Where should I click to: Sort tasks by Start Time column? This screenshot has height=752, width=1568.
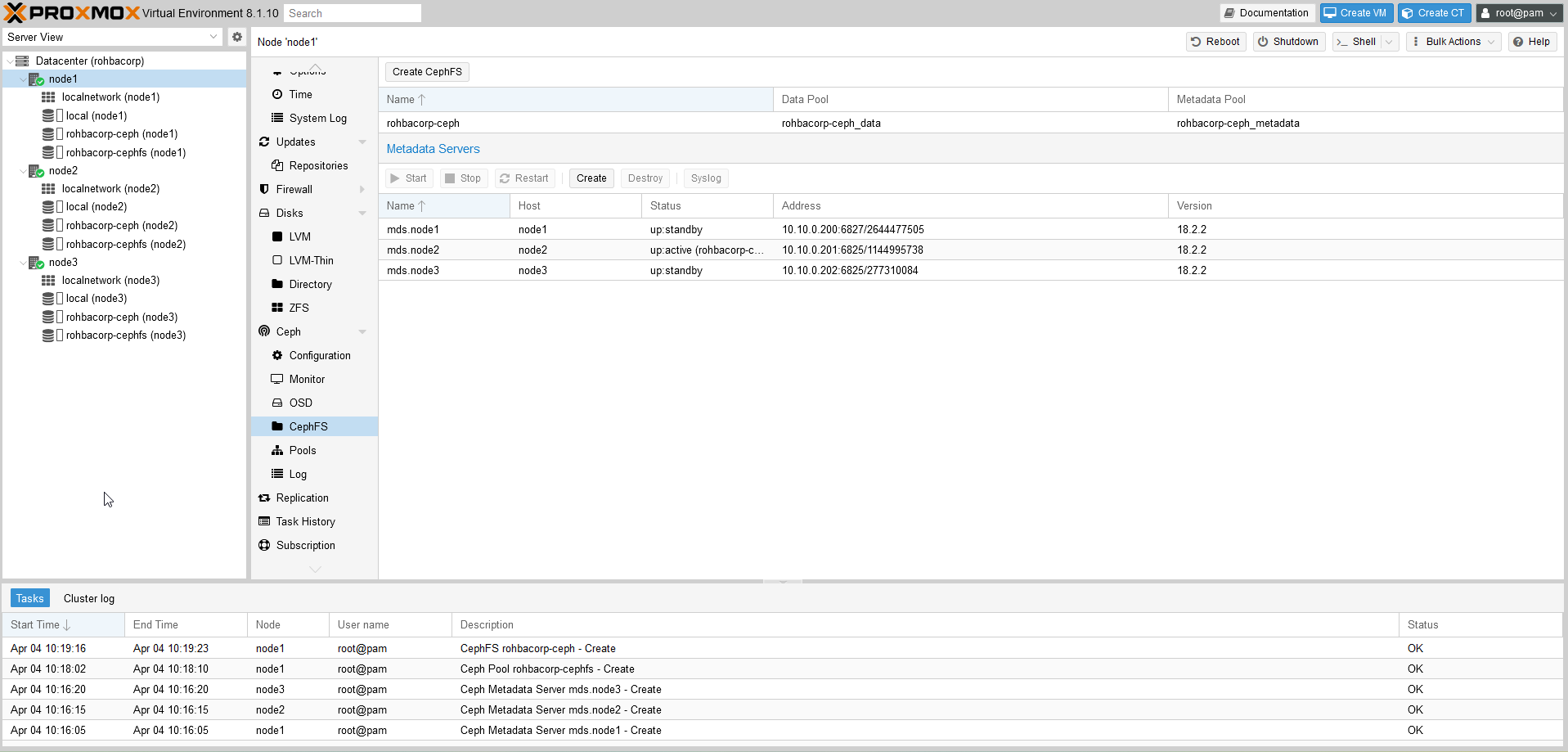(63, 625)
